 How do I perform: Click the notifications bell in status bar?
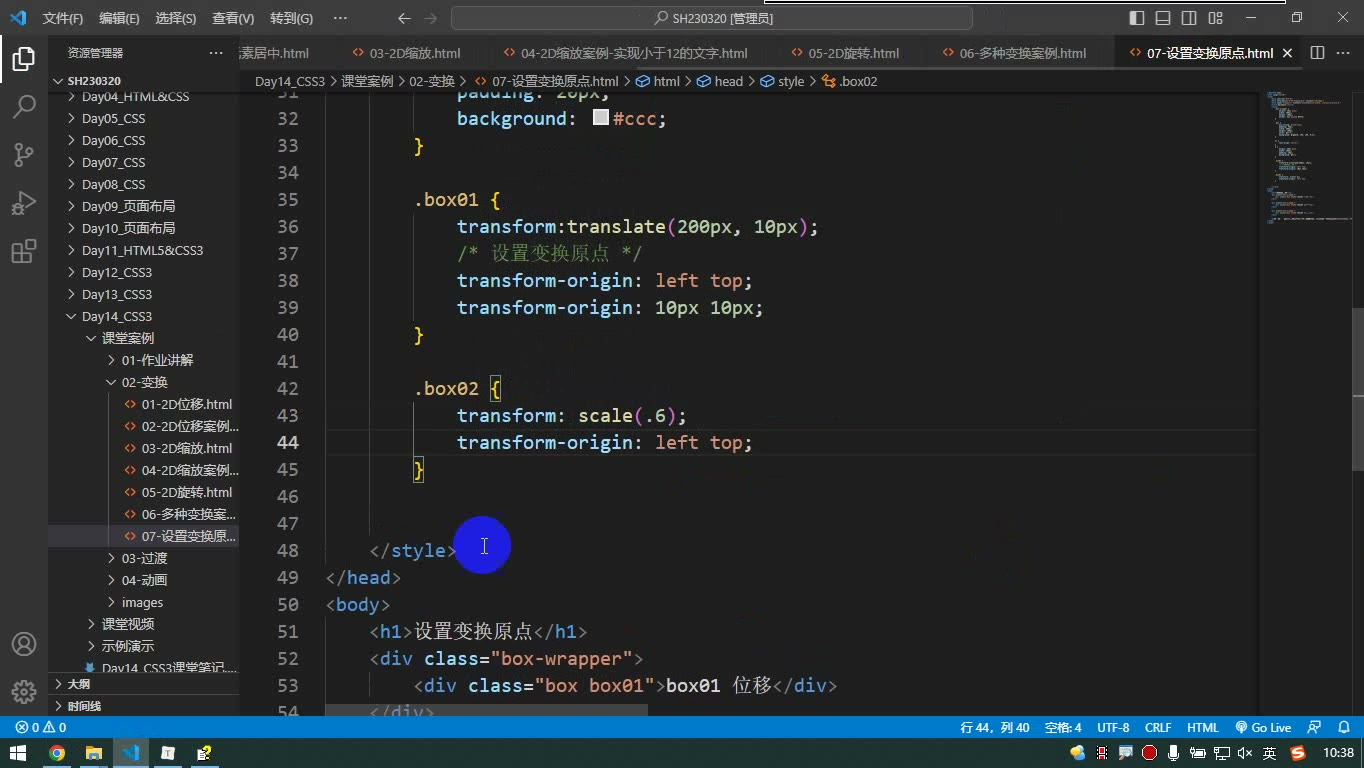point(1342,728)
